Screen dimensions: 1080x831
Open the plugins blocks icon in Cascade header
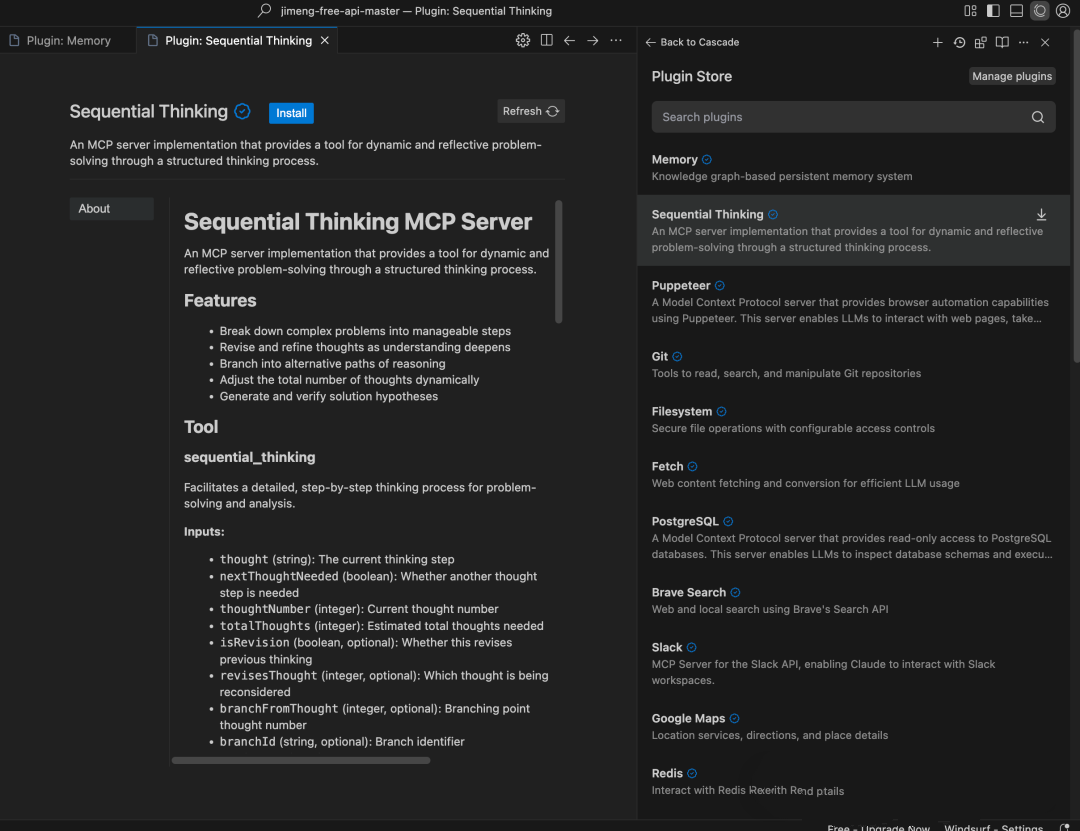click(x=980, y=42)
